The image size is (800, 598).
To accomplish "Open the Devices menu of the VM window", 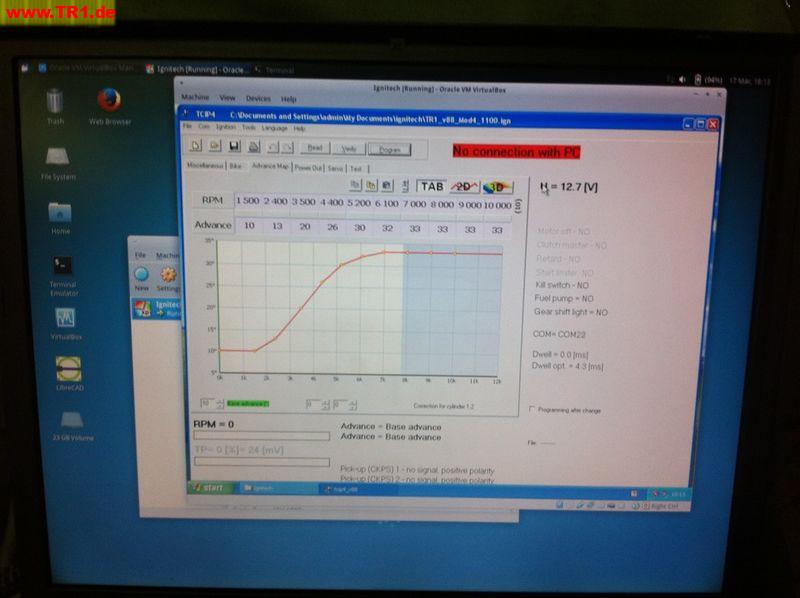I will (258, 98).
